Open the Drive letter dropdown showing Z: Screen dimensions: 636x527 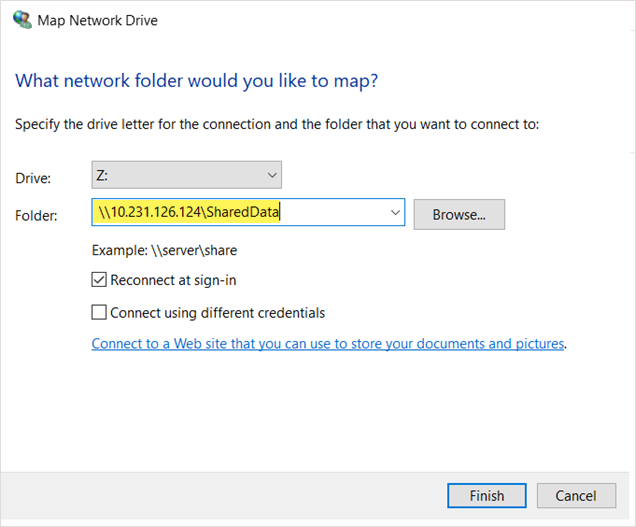tap(187, 175)
